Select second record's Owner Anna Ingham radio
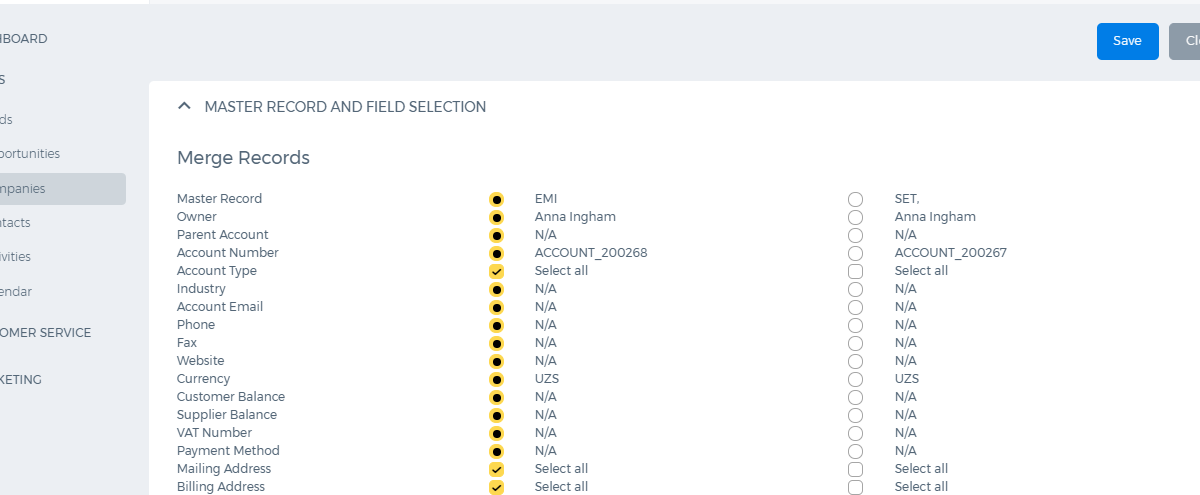 coord(855,217)
